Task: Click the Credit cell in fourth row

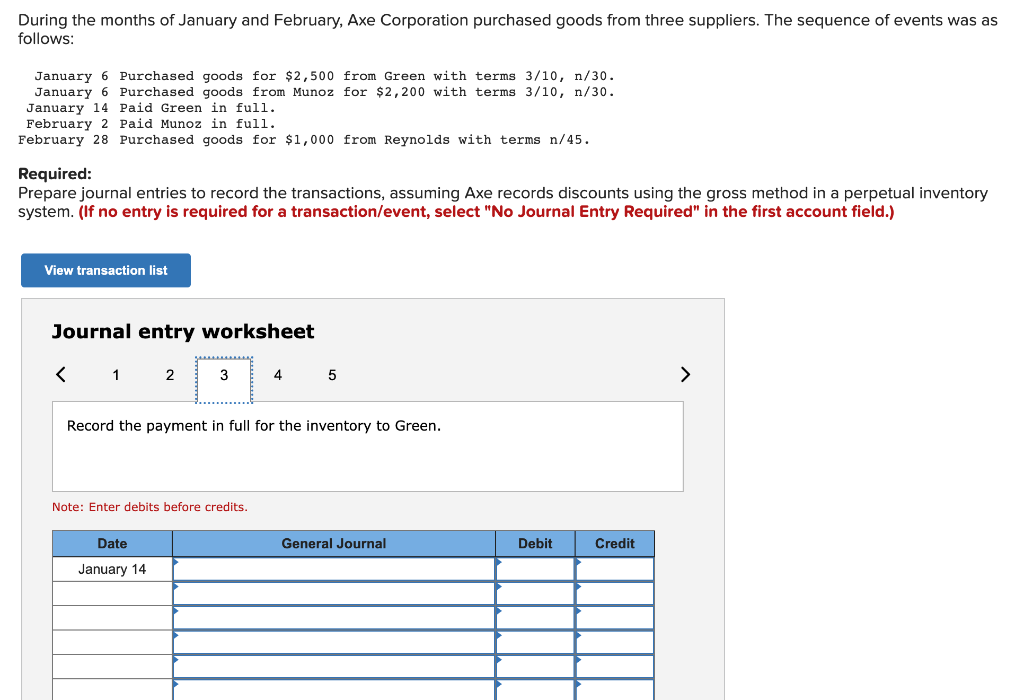Action: [x=615, y=642]
